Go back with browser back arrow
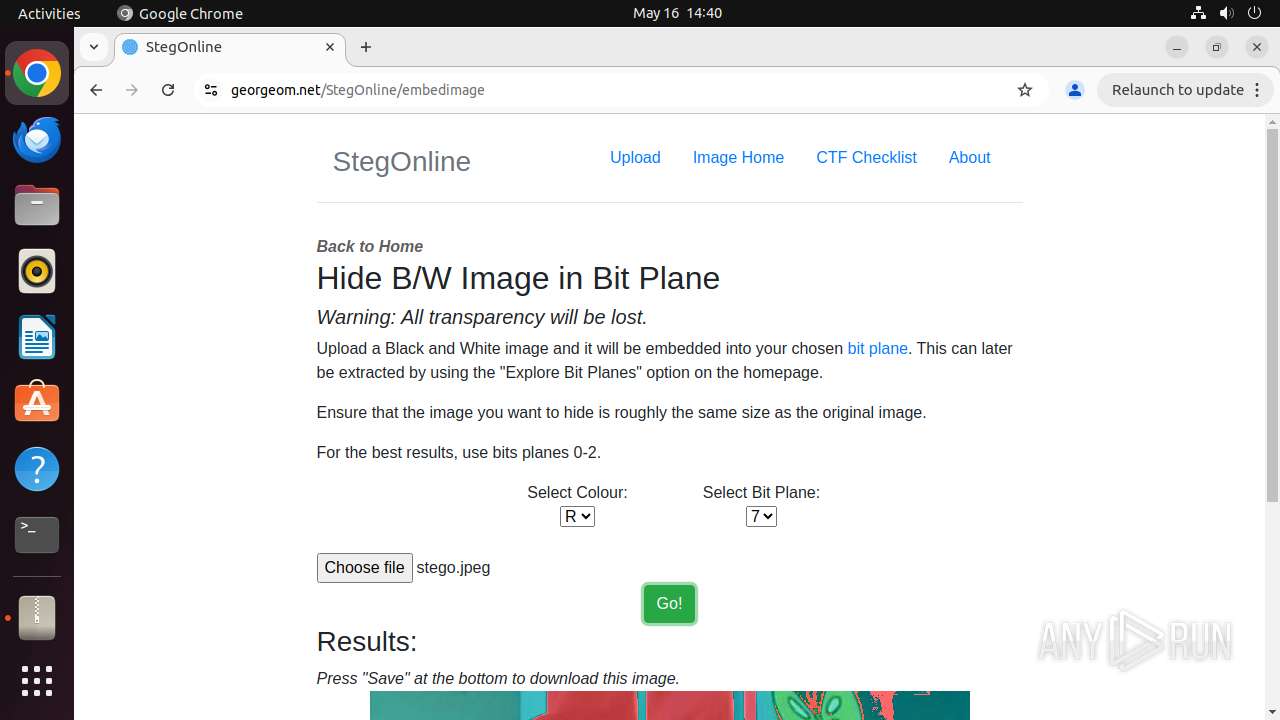This screenshot has height=720, width=1280. click(x=96, y=90)
